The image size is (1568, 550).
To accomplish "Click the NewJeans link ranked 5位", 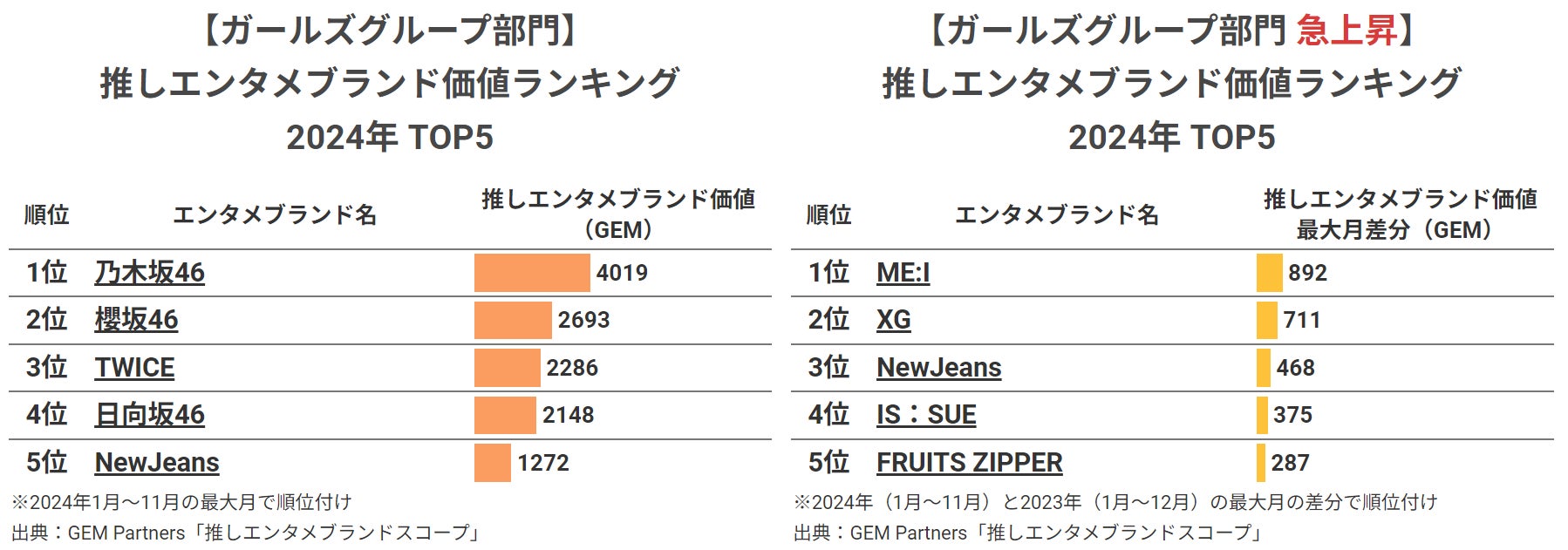I will point(157,463).
